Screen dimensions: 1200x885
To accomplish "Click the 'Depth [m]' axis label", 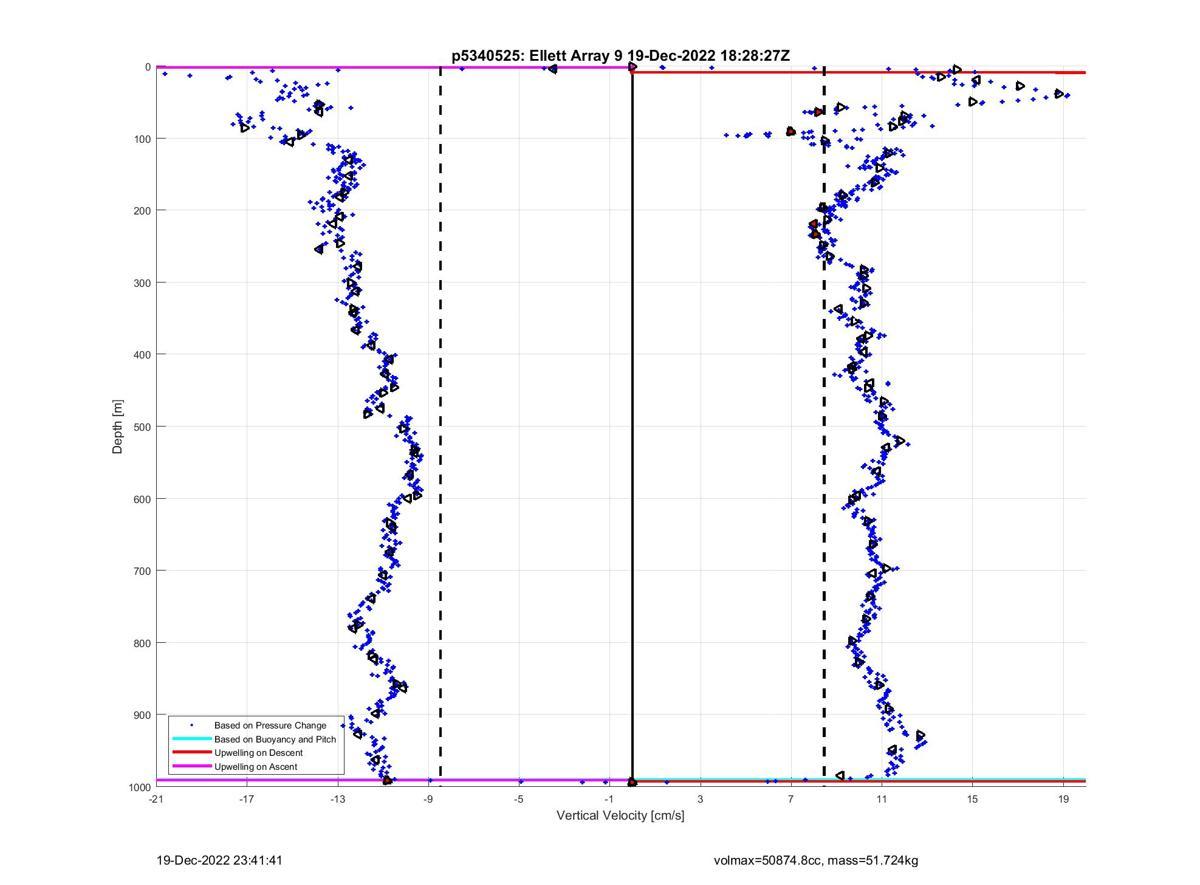I will pos(118,427).
